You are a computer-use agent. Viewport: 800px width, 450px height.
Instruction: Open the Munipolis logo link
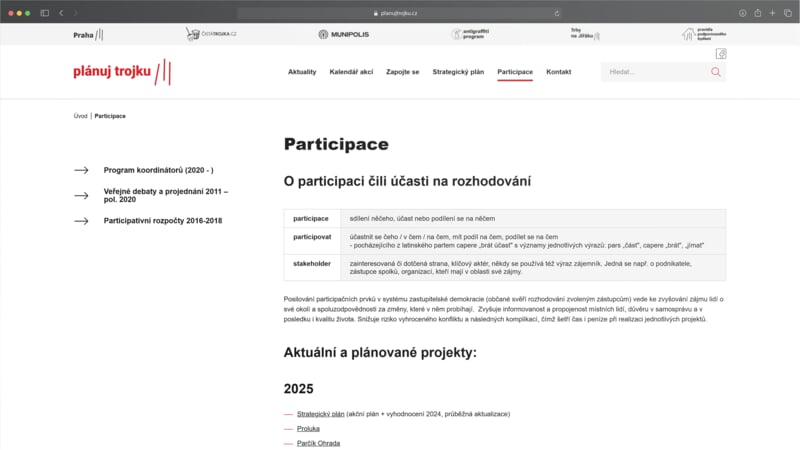coord(343,34)
